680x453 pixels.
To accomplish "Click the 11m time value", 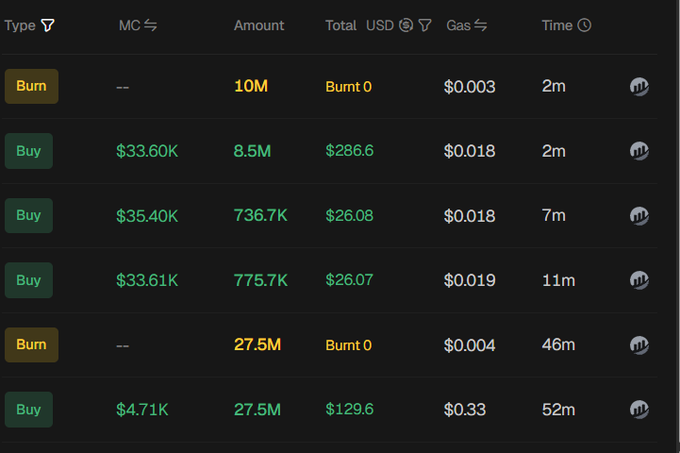I will pos(559,280).
